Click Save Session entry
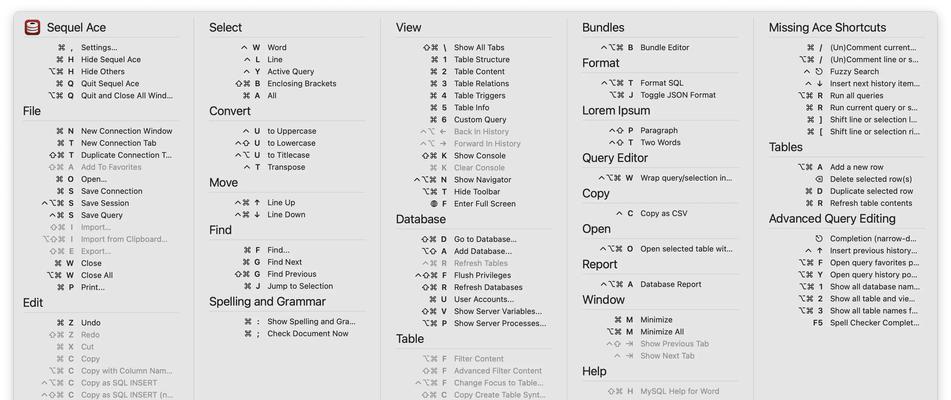 point(105,203)
